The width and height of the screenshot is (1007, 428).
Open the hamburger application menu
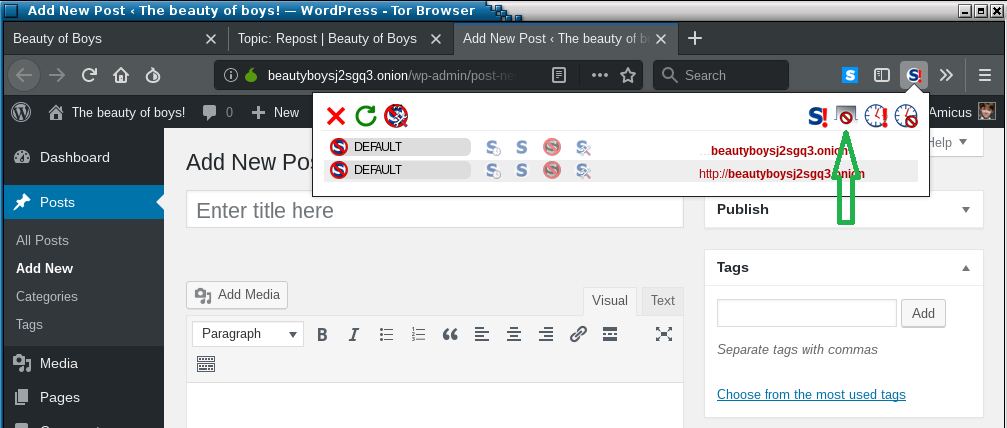pyautogui.click(x=985, y=75)
